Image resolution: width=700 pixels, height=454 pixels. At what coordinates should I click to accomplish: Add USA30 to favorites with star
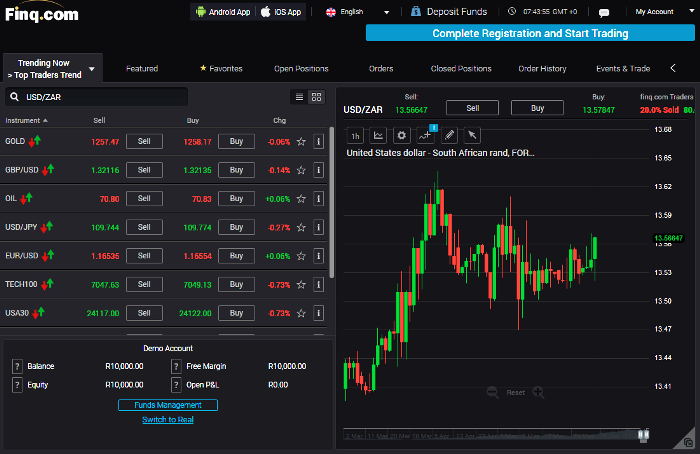coord(301,313)
